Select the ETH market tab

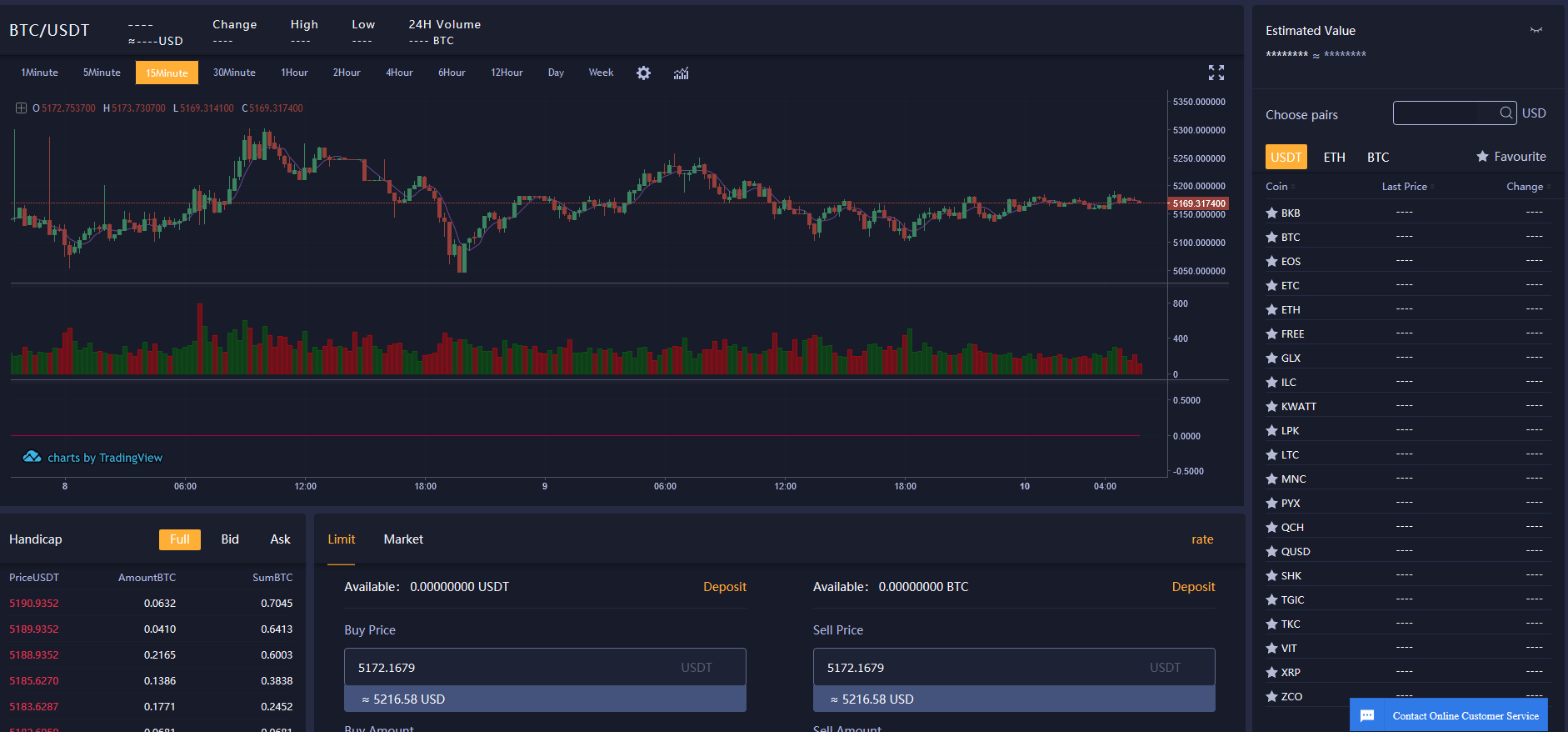pos(1334,157)
